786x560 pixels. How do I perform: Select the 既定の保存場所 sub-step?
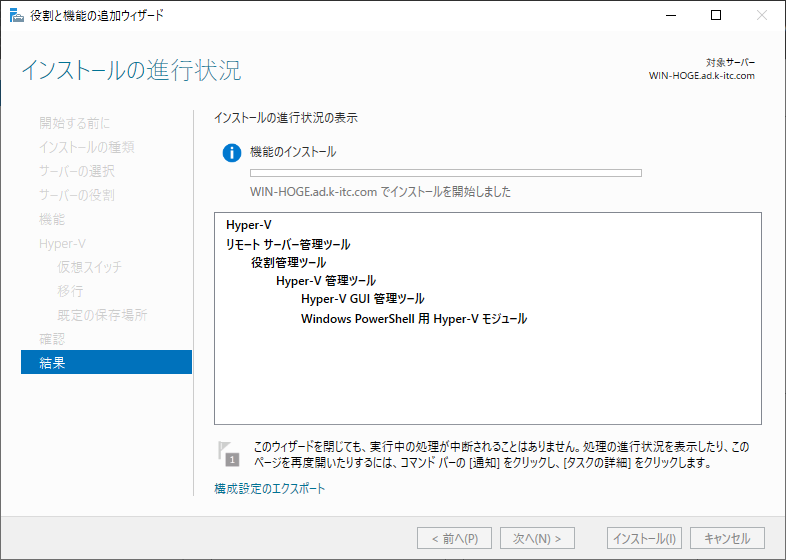click(x=102, y=315)
